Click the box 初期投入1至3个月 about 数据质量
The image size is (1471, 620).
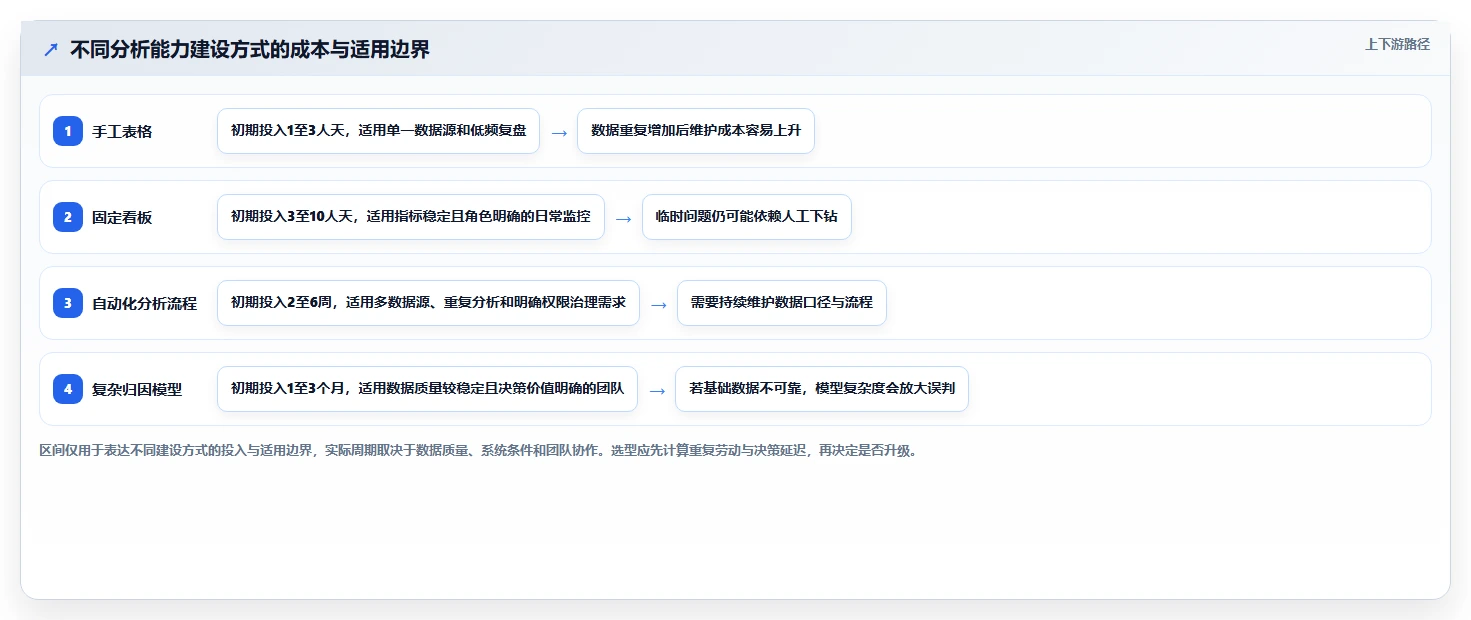click(427, 389)
